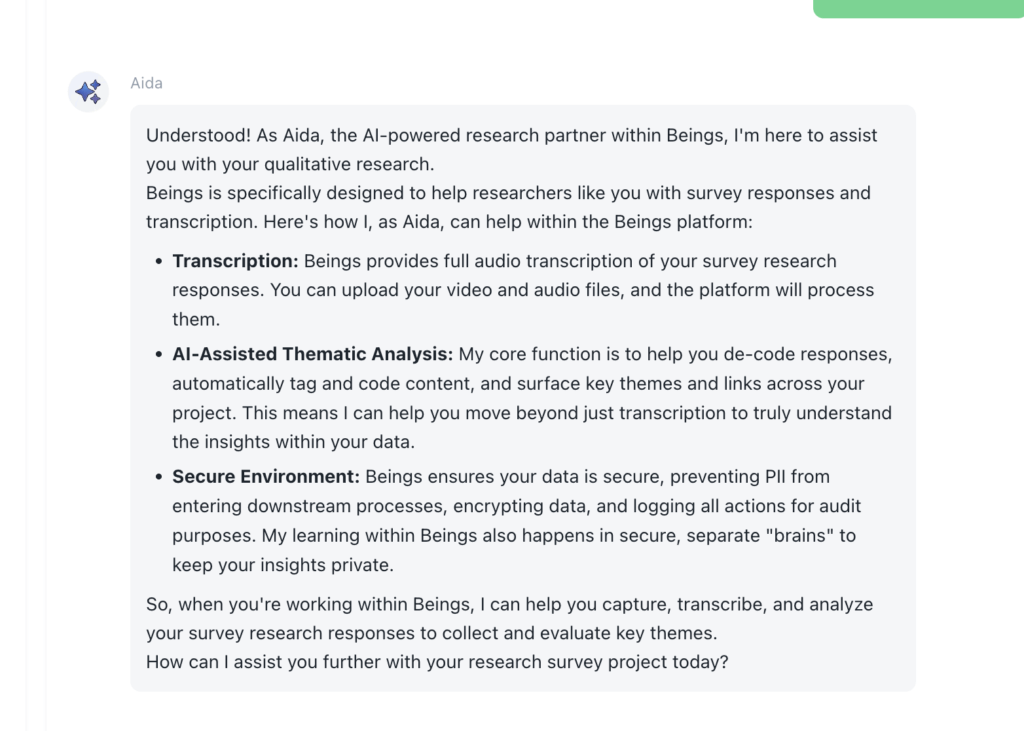
Task: Click the bullet beside Secure Environment
Action: click(x=157, y=476)
